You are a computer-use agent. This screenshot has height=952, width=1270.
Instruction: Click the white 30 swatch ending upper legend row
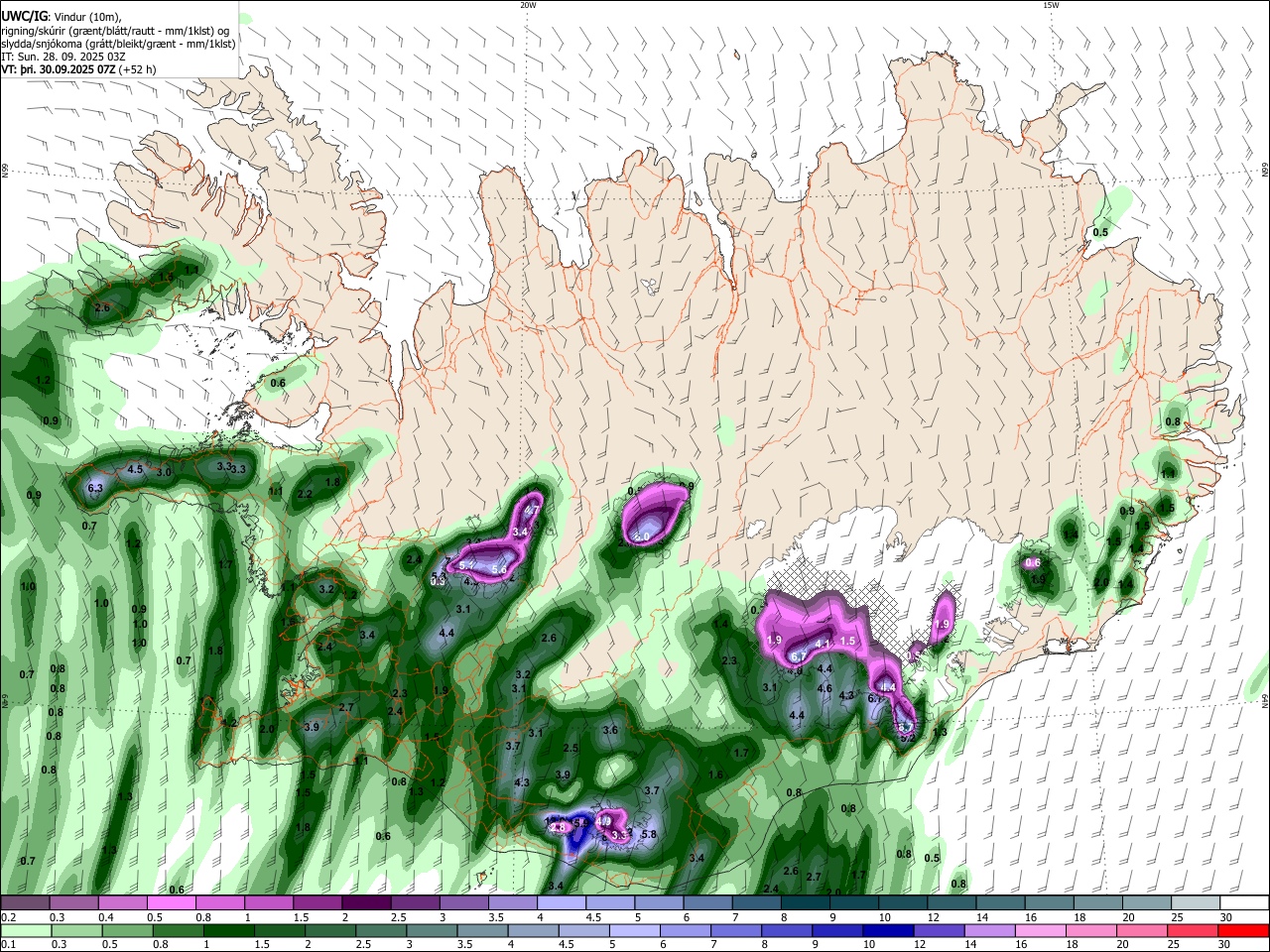click(1245, 903)
